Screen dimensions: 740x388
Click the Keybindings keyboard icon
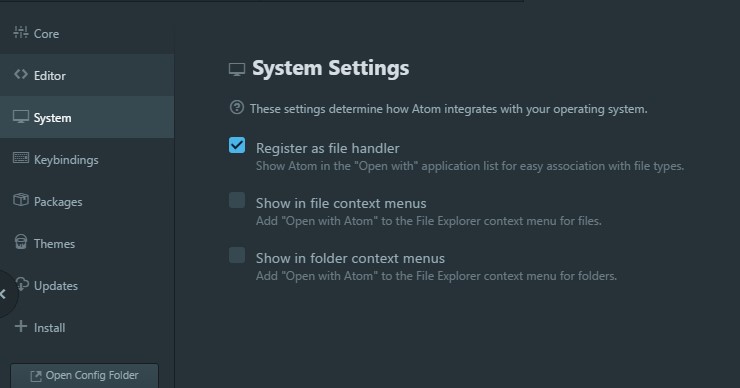coord(21,158)
